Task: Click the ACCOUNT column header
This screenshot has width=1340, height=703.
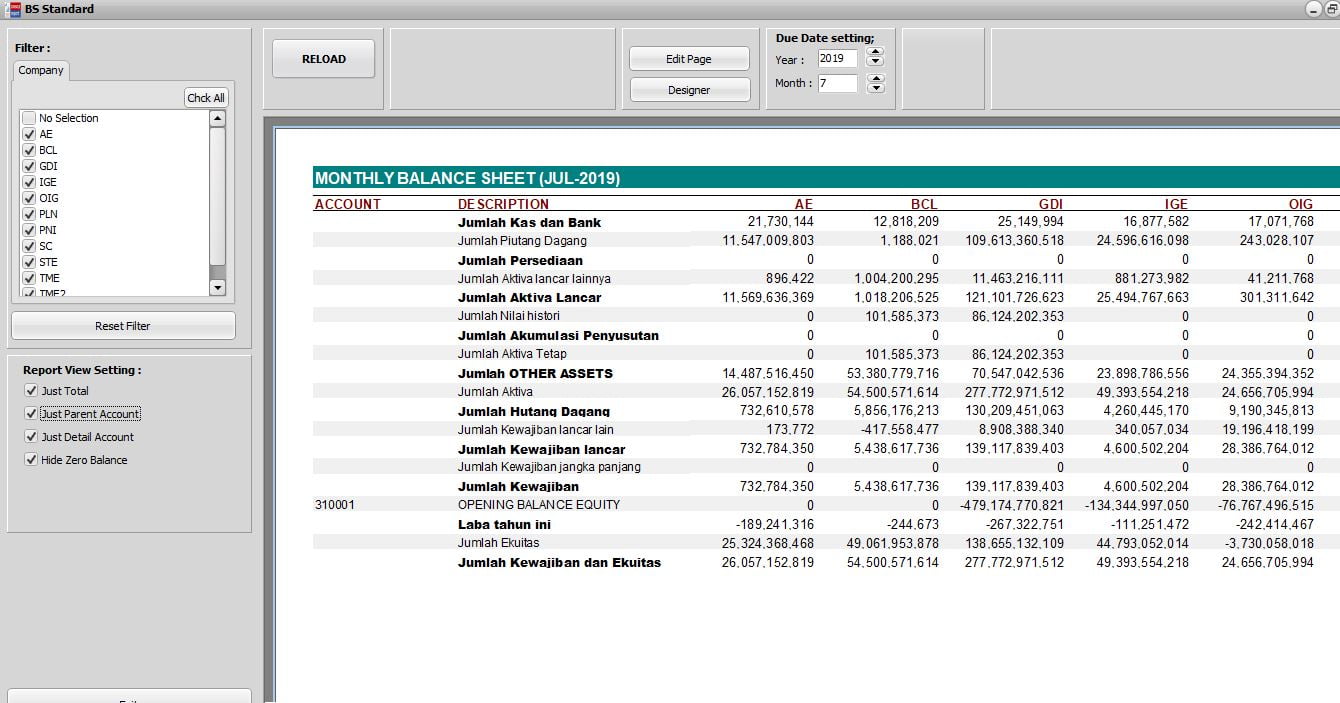Action: [348, 204]
